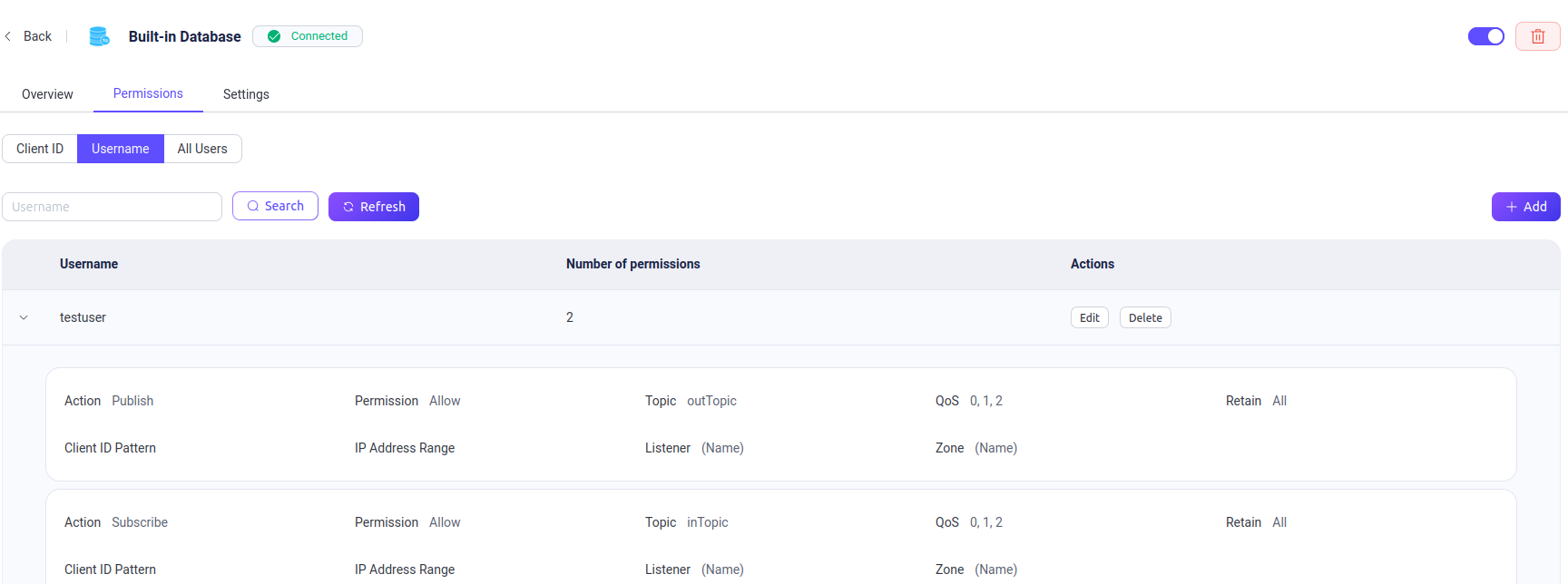Screen dimensions: 1568x584
Task: Click the refresh arrows icon
Action: pyautogui.click(x=348, y=207)
